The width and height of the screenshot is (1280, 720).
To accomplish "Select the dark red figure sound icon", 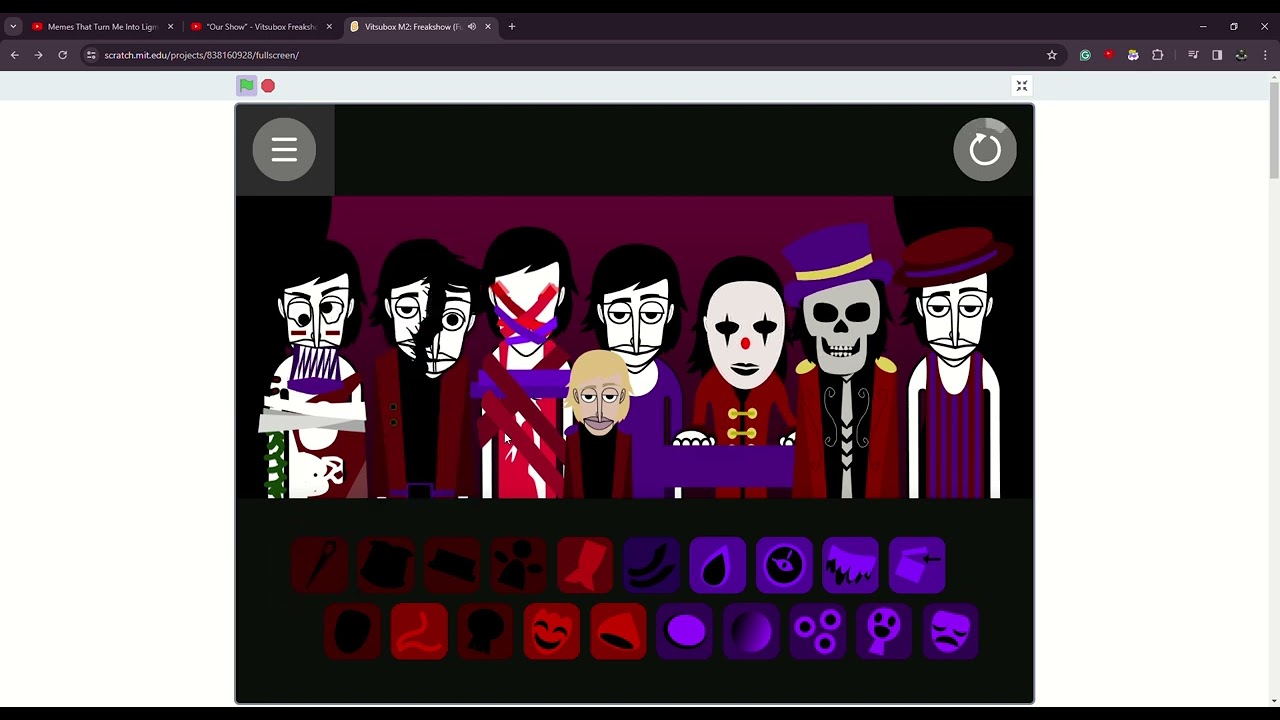I will tap(518, 566).
